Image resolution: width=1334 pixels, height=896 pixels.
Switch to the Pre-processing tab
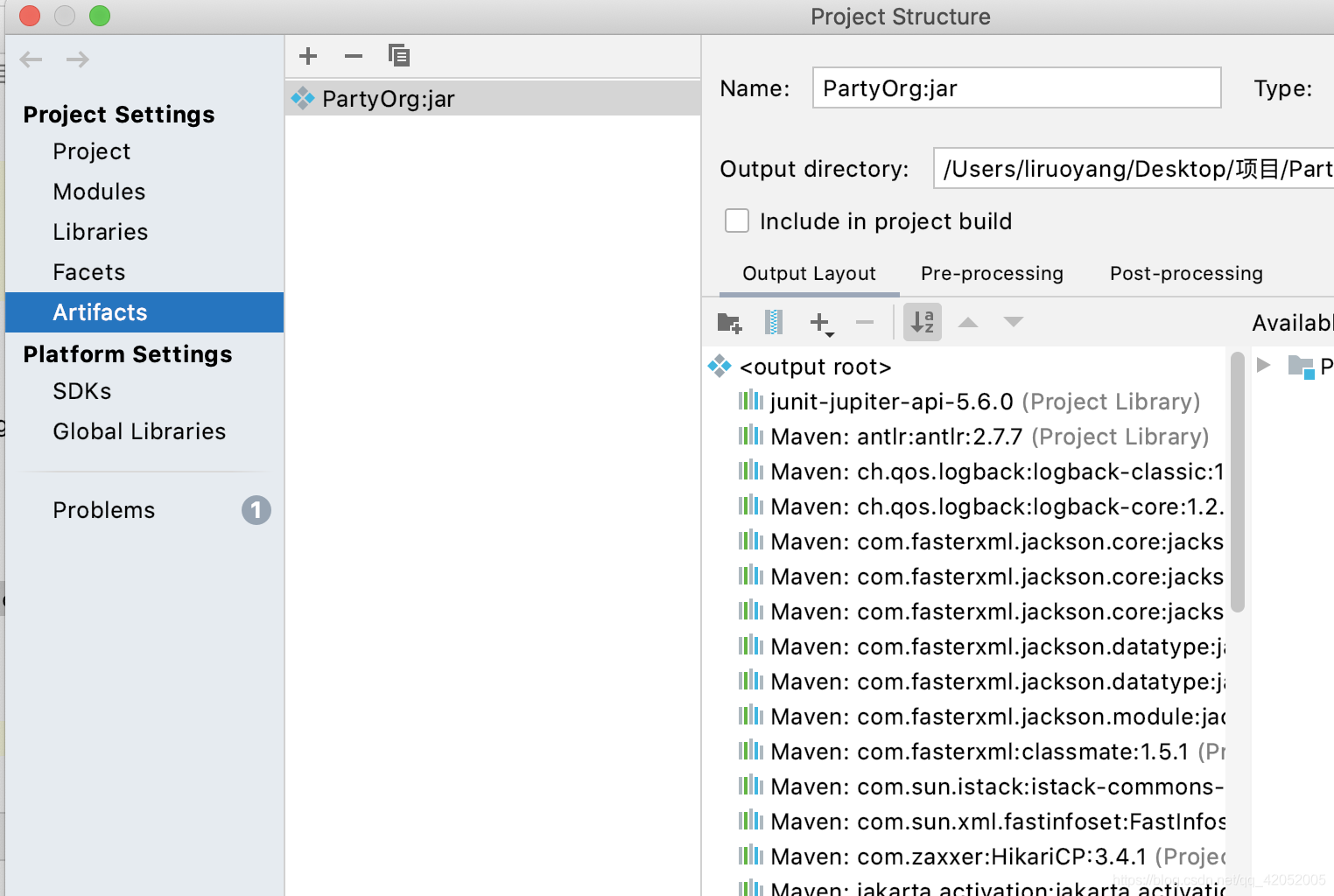coord(992,273)
